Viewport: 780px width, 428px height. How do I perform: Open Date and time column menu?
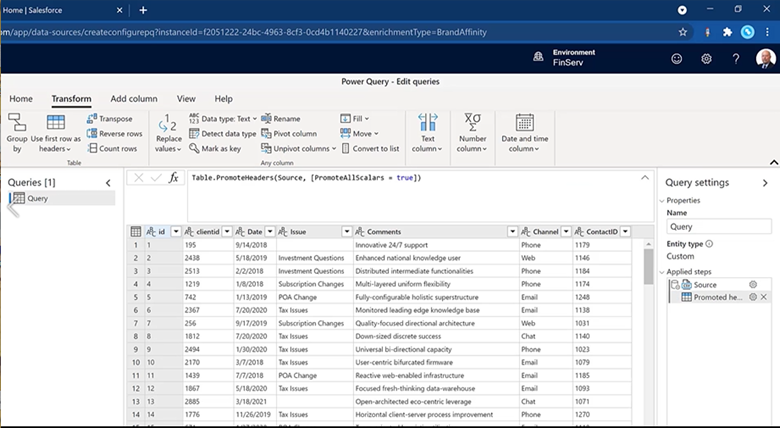[524, 133]
